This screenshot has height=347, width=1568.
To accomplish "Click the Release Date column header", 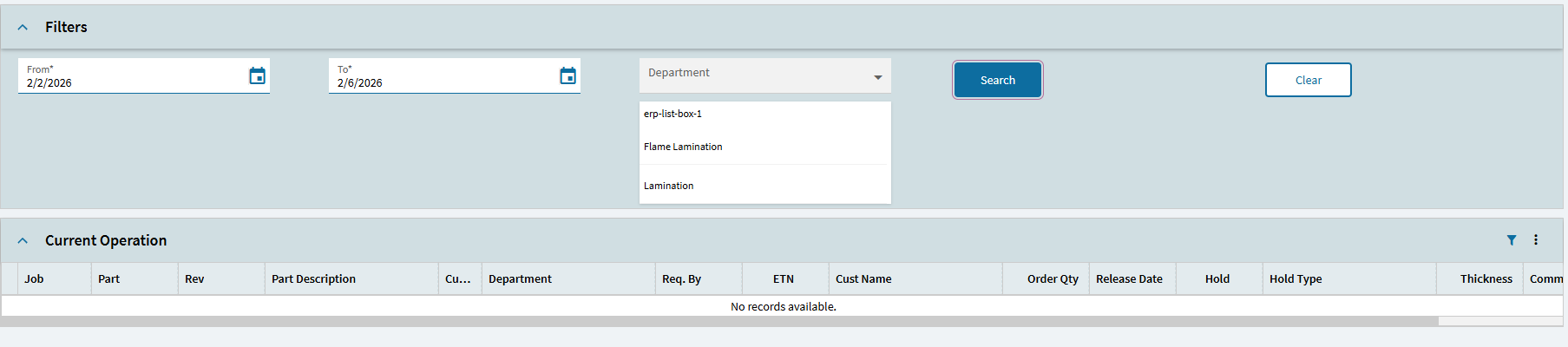I will [1129, 279].
